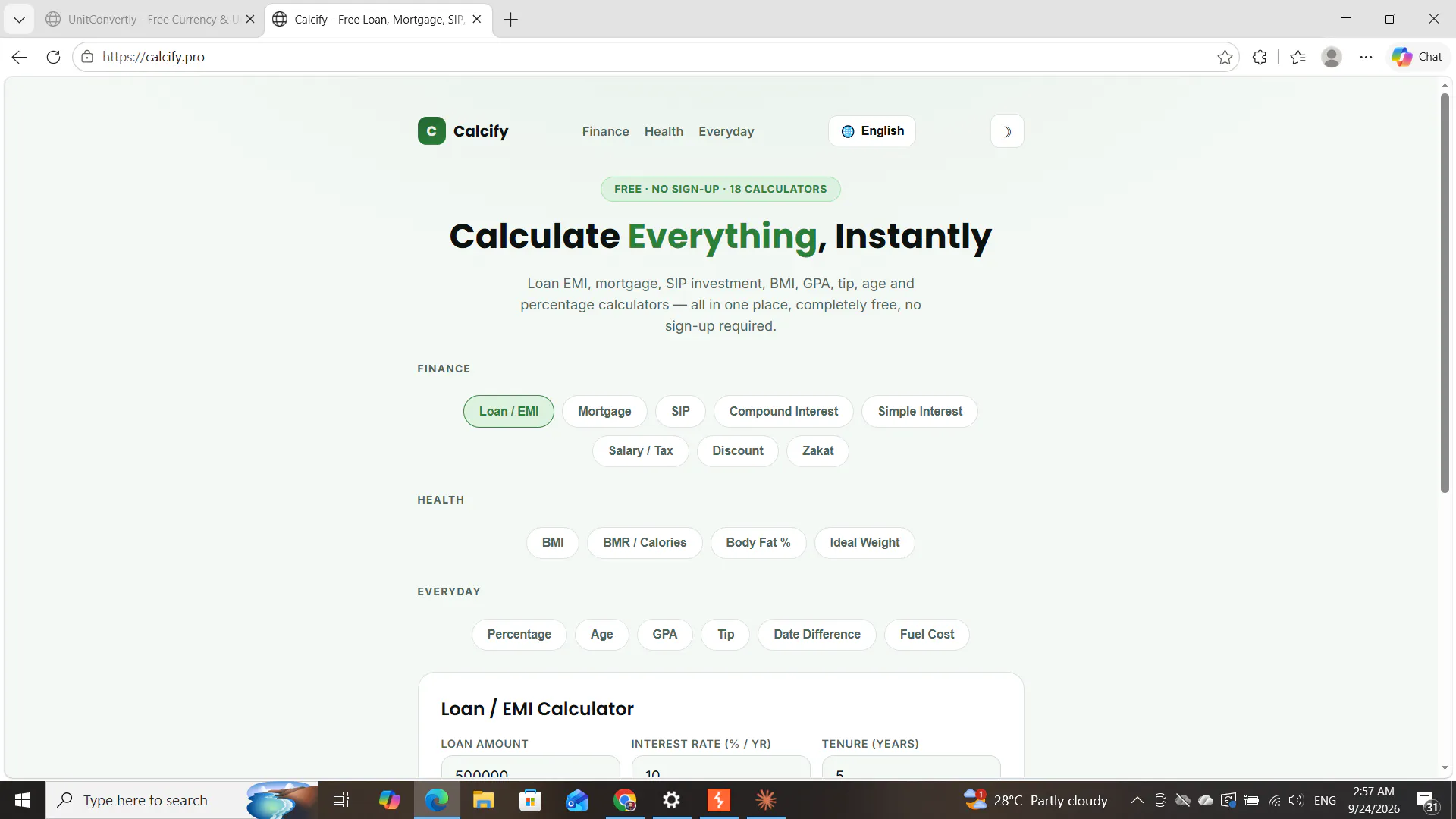Choose the Compound Interest calculator
Image resolution: width=1456 pixels, height=819 pixels.
coord(783,411)
